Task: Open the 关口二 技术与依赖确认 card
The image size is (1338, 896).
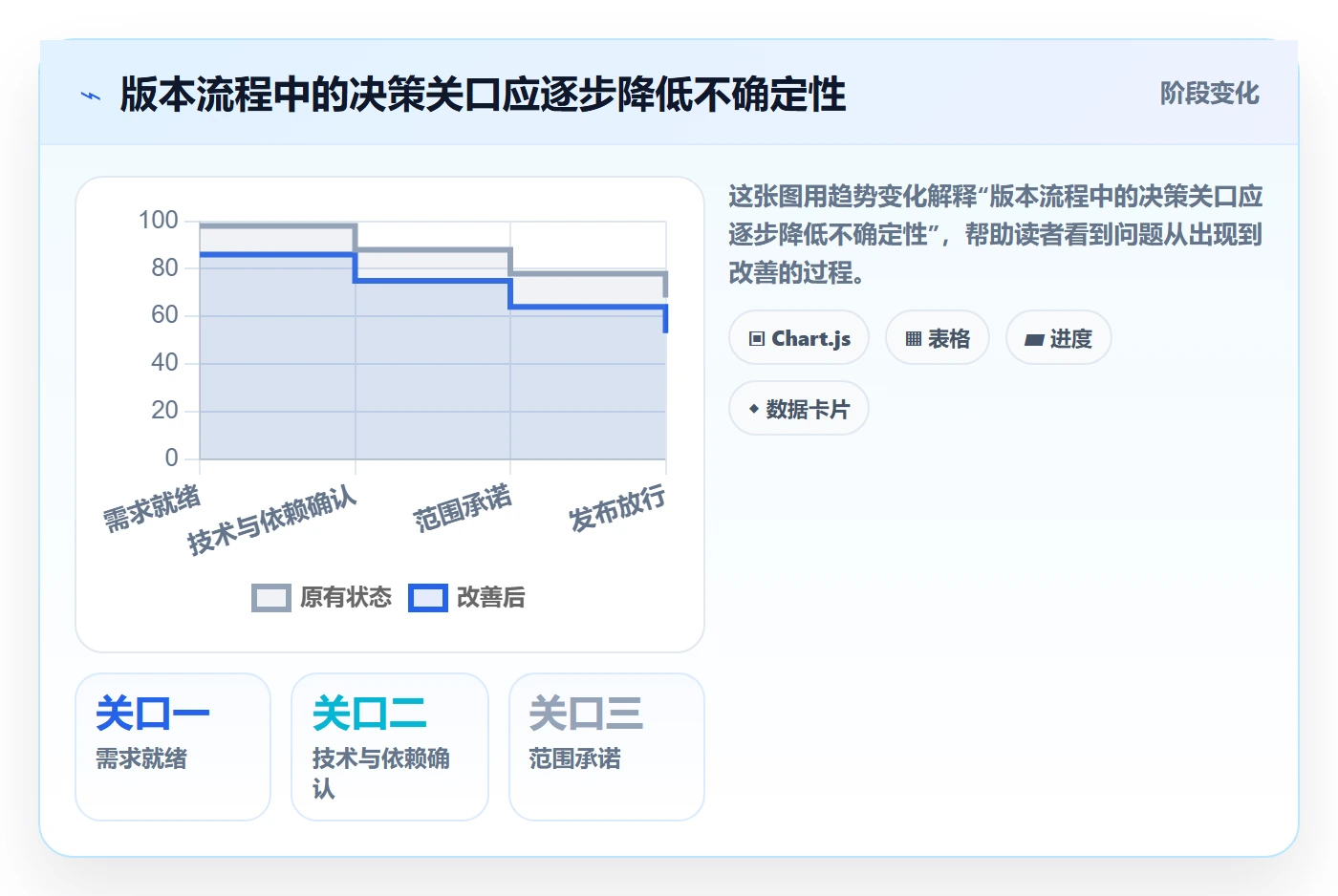Action: point(390,747)
